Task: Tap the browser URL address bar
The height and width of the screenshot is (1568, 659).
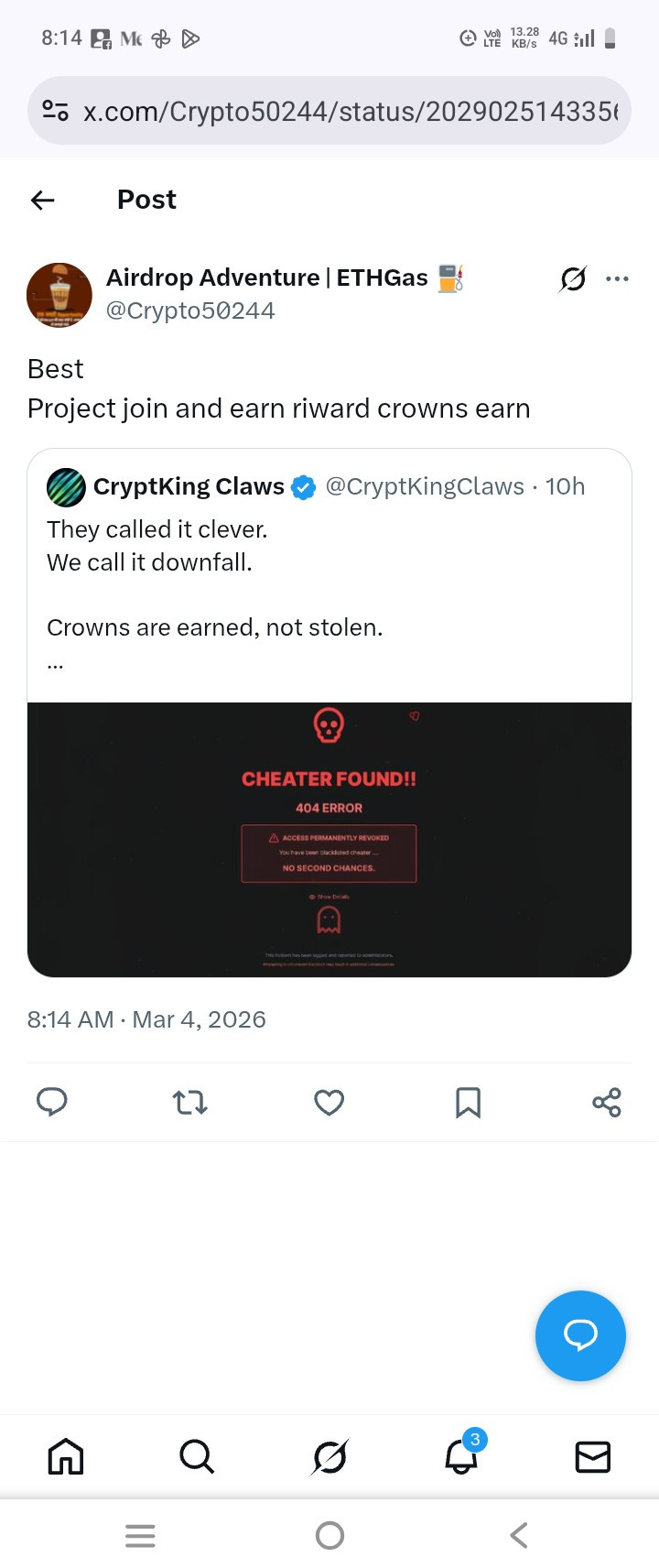Action: coord(350,112)
